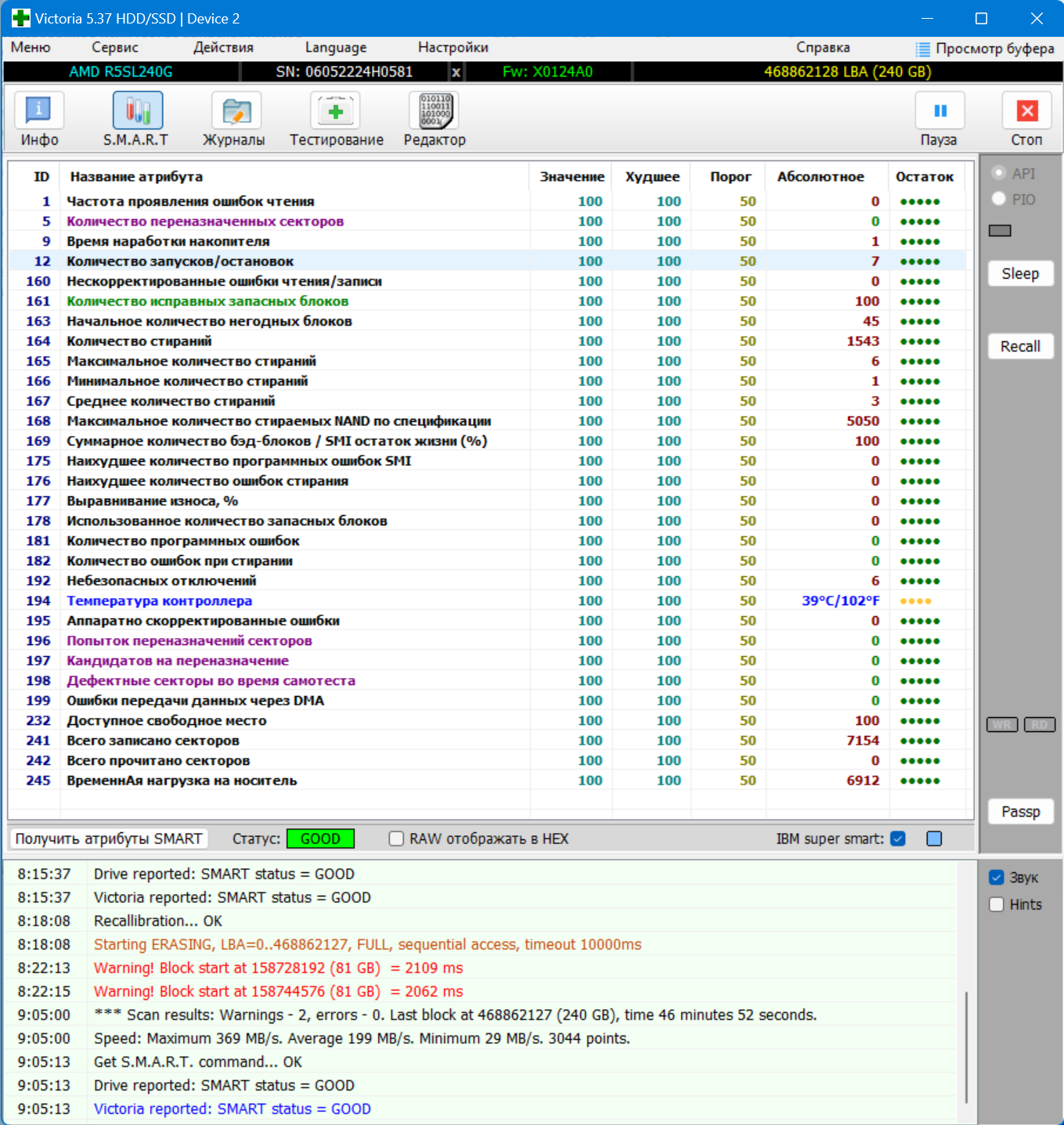Select the S.M.A.R.T toolbar icon
This screenshot has width=1064, height=1125.
(138, 110)
